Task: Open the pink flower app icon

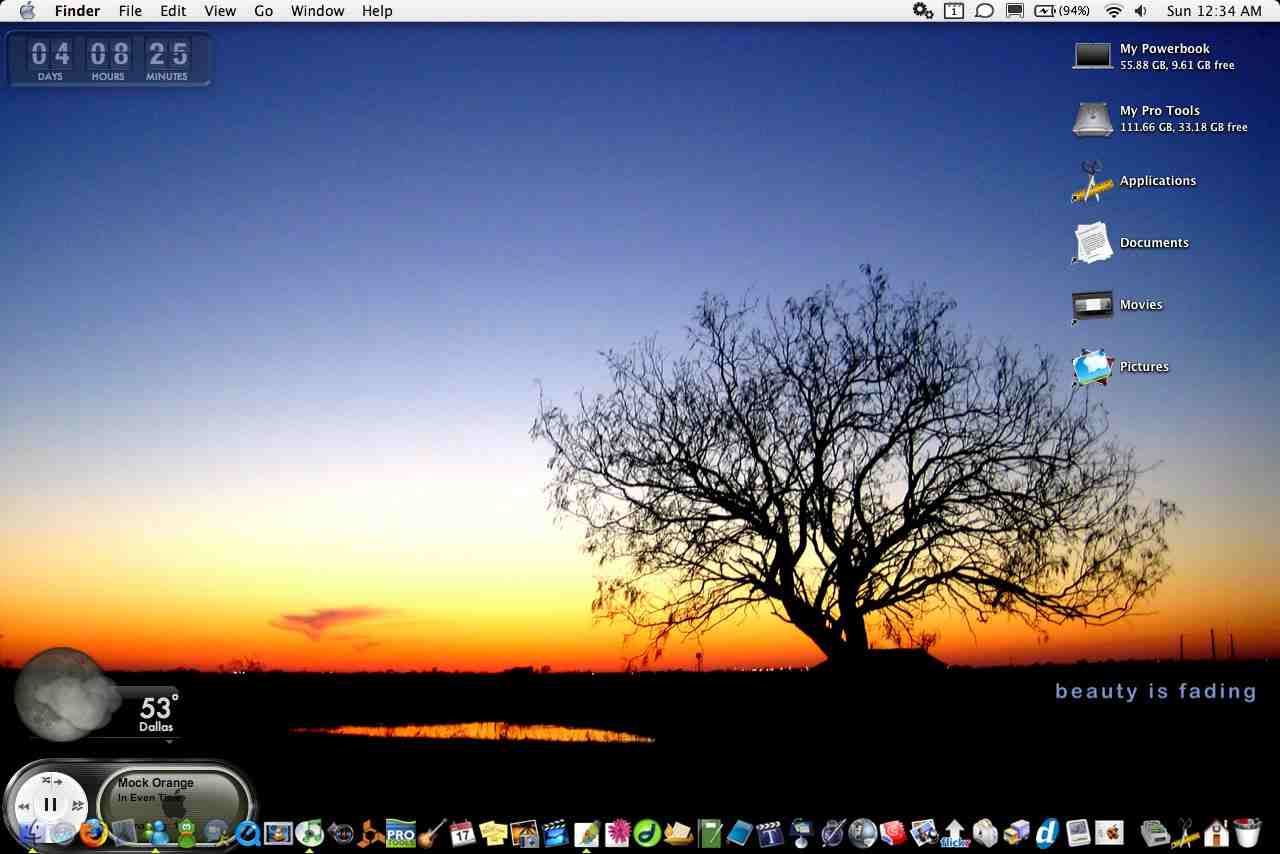Action: pos(617,832)
